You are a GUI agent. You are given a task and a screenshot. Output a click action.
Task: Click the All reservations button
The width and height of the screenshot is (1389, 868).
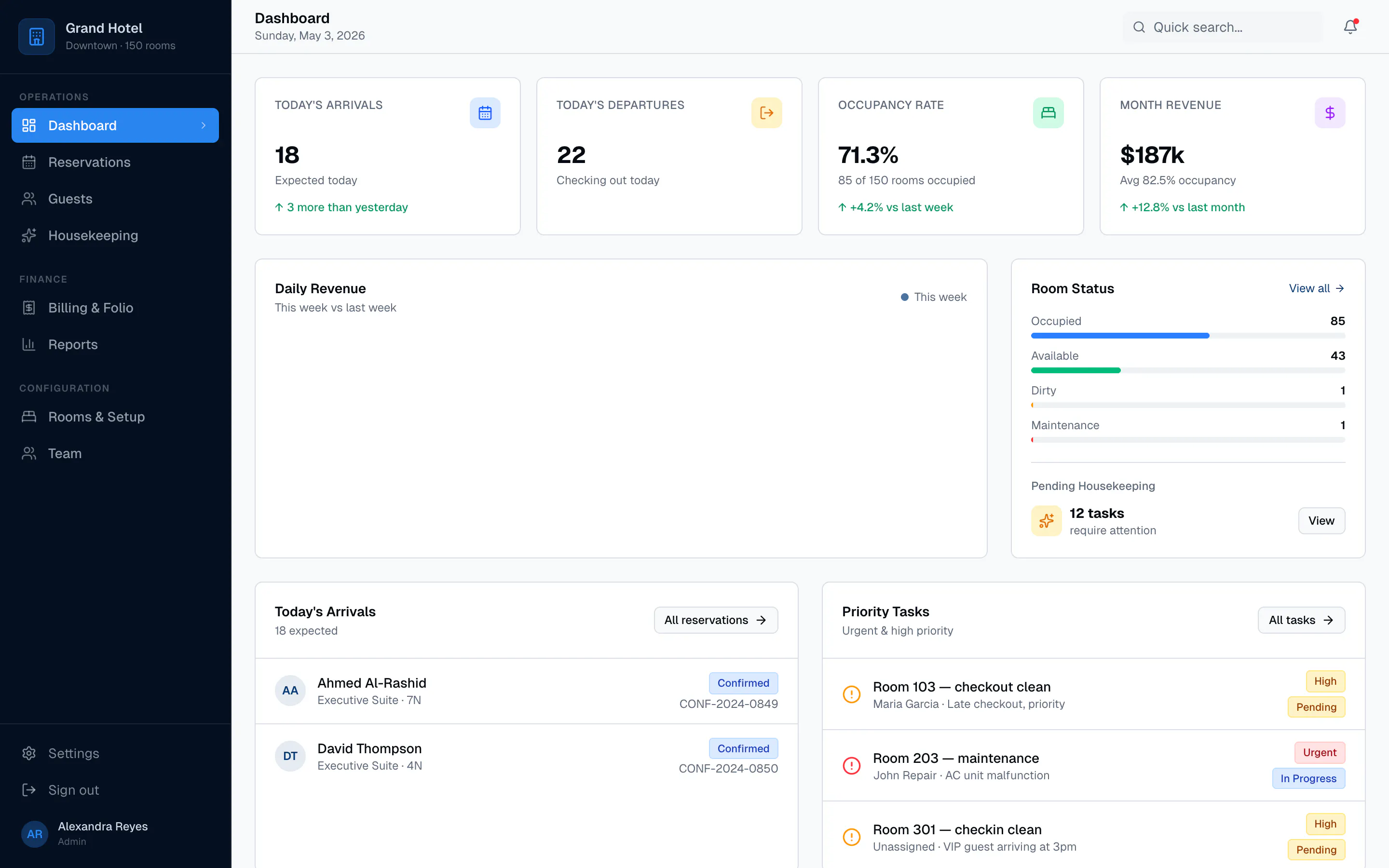[716, 620]
